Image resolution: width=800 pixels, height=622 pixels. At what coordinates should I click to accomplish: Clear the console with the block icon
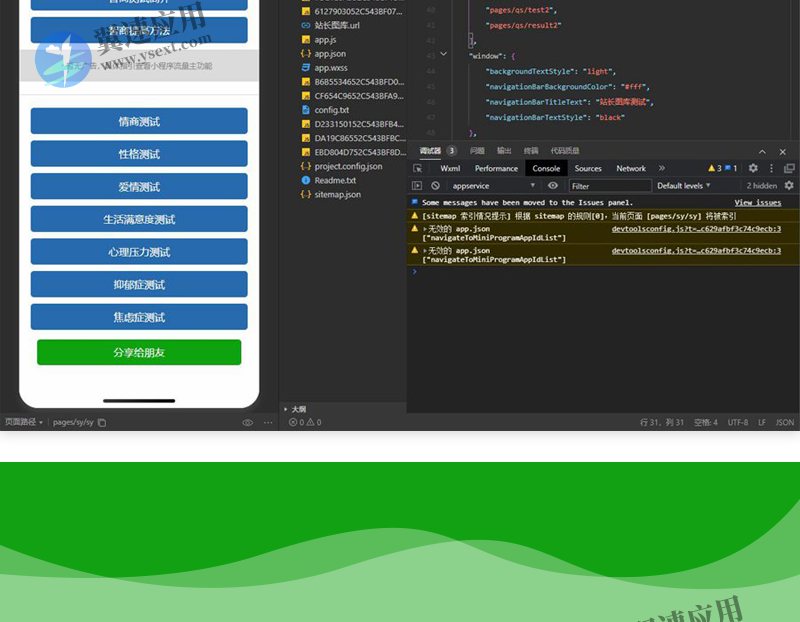(435, 186)
